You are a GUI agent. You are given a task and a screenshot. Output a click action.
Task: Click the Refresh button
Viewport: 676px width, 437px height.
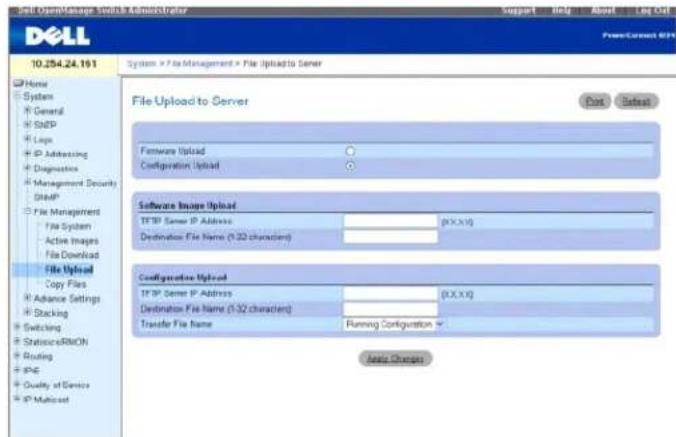(636, 101)
